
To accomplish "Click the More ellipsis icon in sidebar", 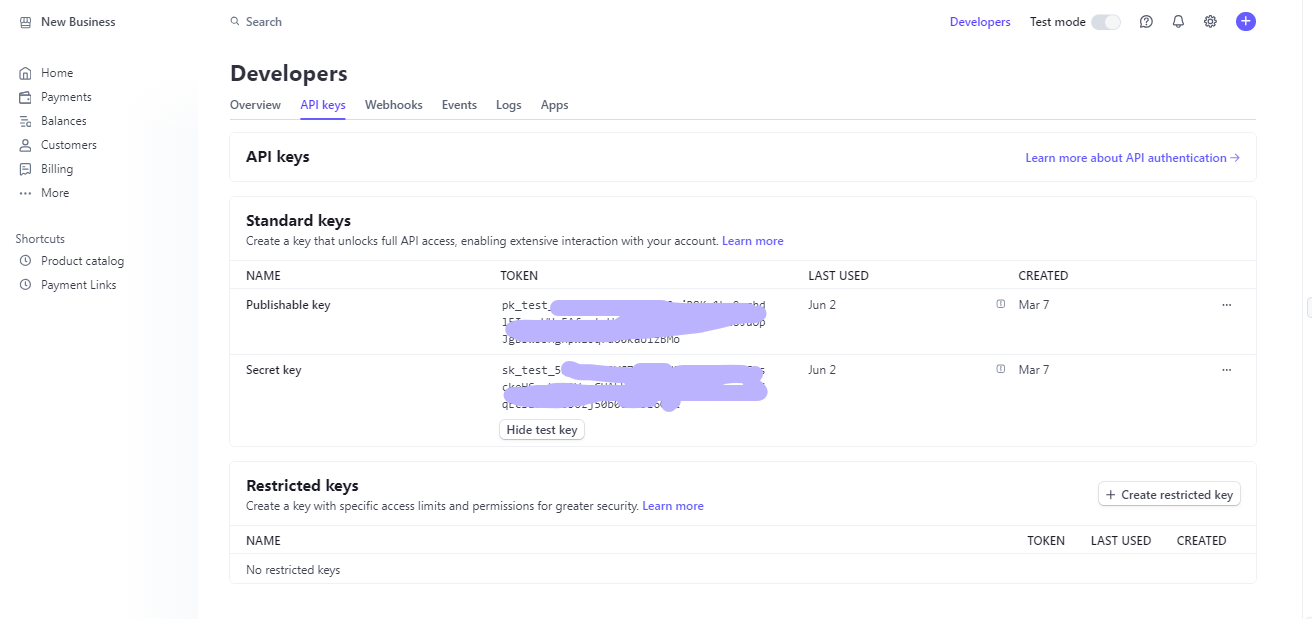I will point(25,193).
